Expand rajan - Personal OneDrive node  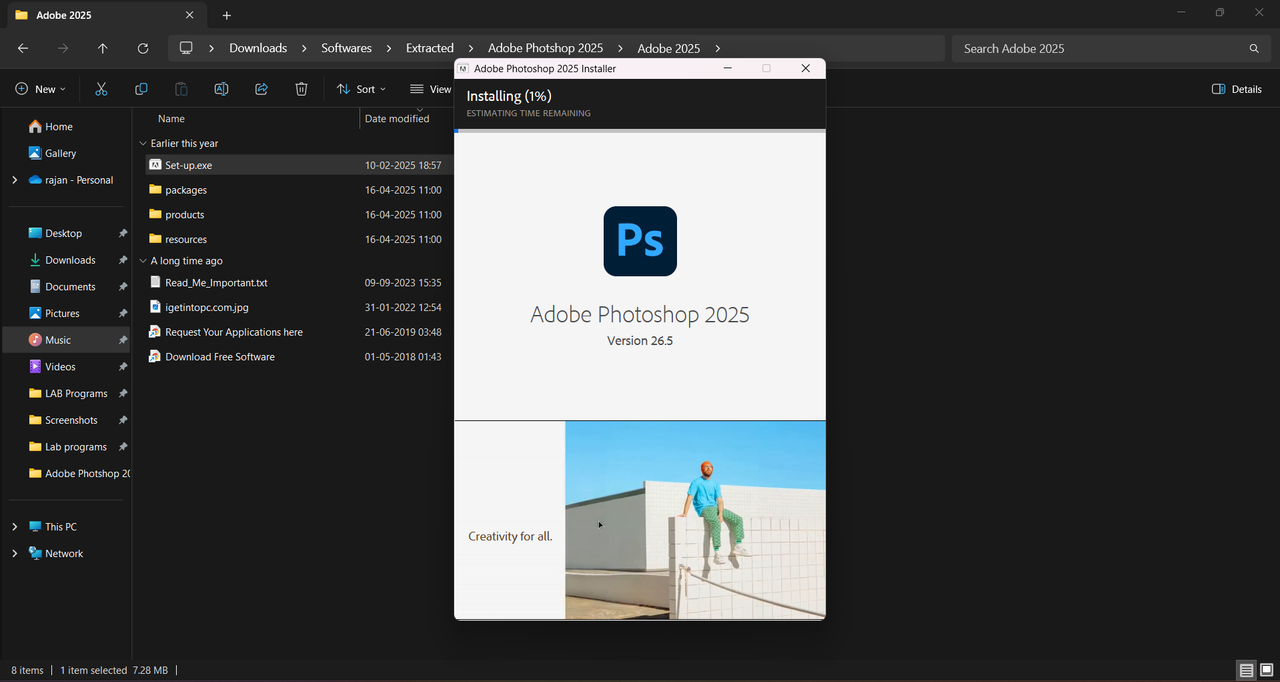[14, 180]
